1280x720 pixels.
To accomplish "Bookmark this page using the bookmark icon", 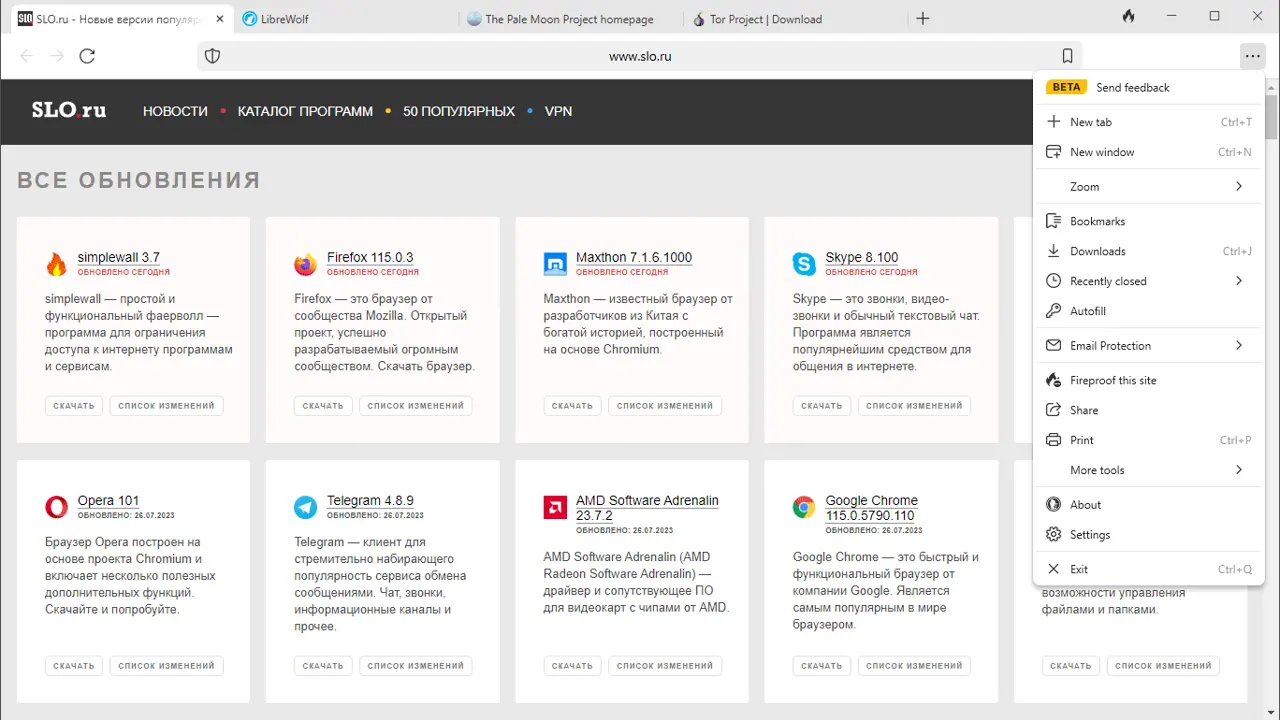I will click(1067, 56).
